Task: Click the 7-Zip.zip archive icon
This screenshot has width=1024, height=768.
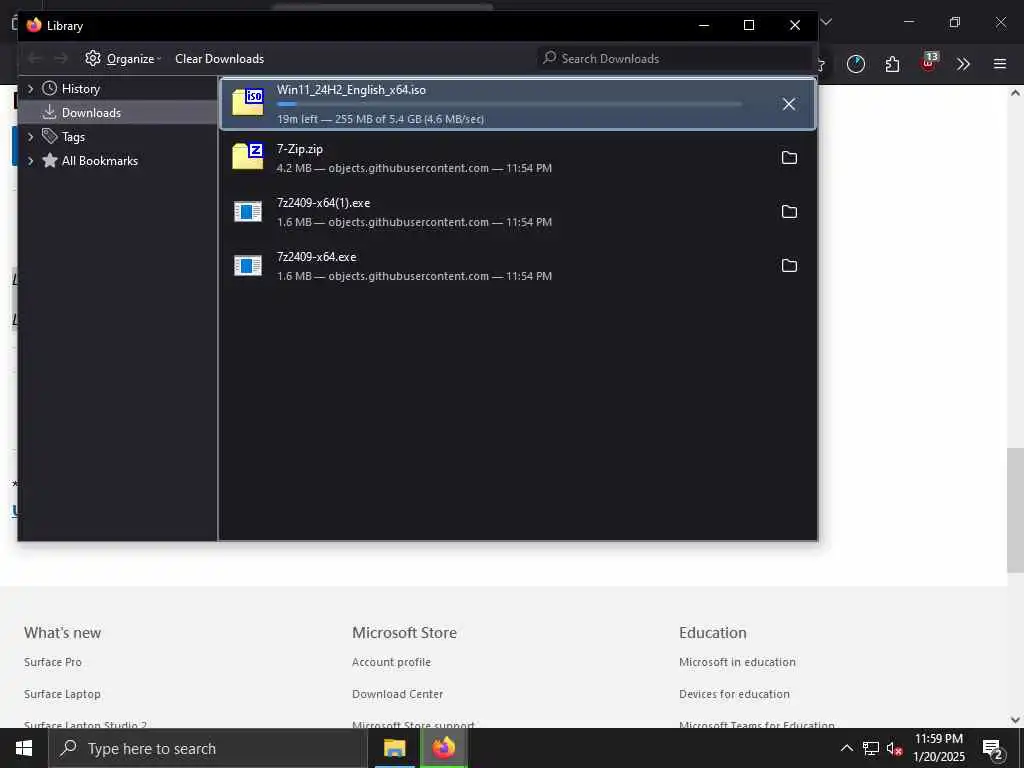Action: (248, 157)
